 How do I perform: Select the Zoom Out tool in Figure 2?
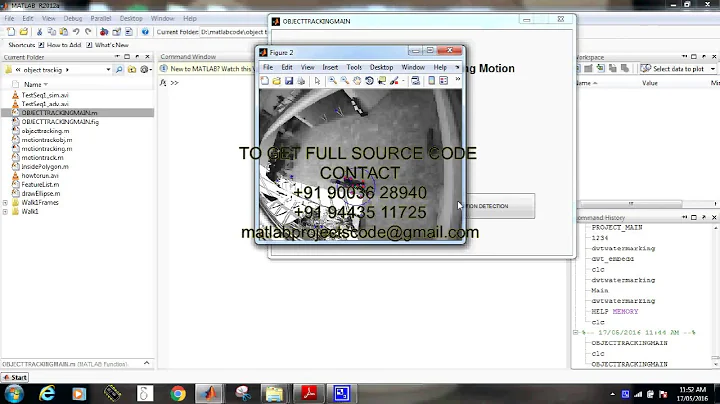(x=344, y=81)
